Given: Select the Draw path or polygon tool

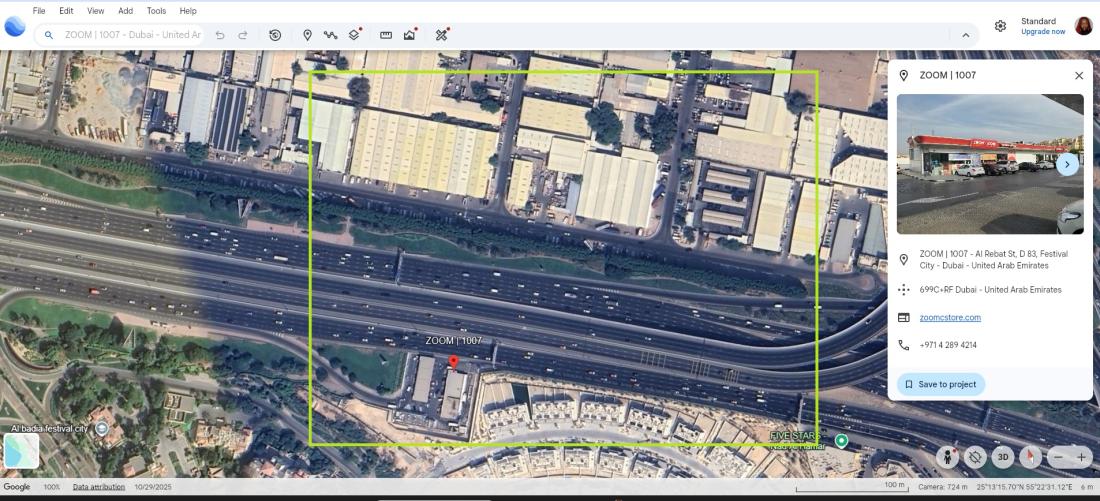Looking at the screenshot, I should click(x=330, y=35).
